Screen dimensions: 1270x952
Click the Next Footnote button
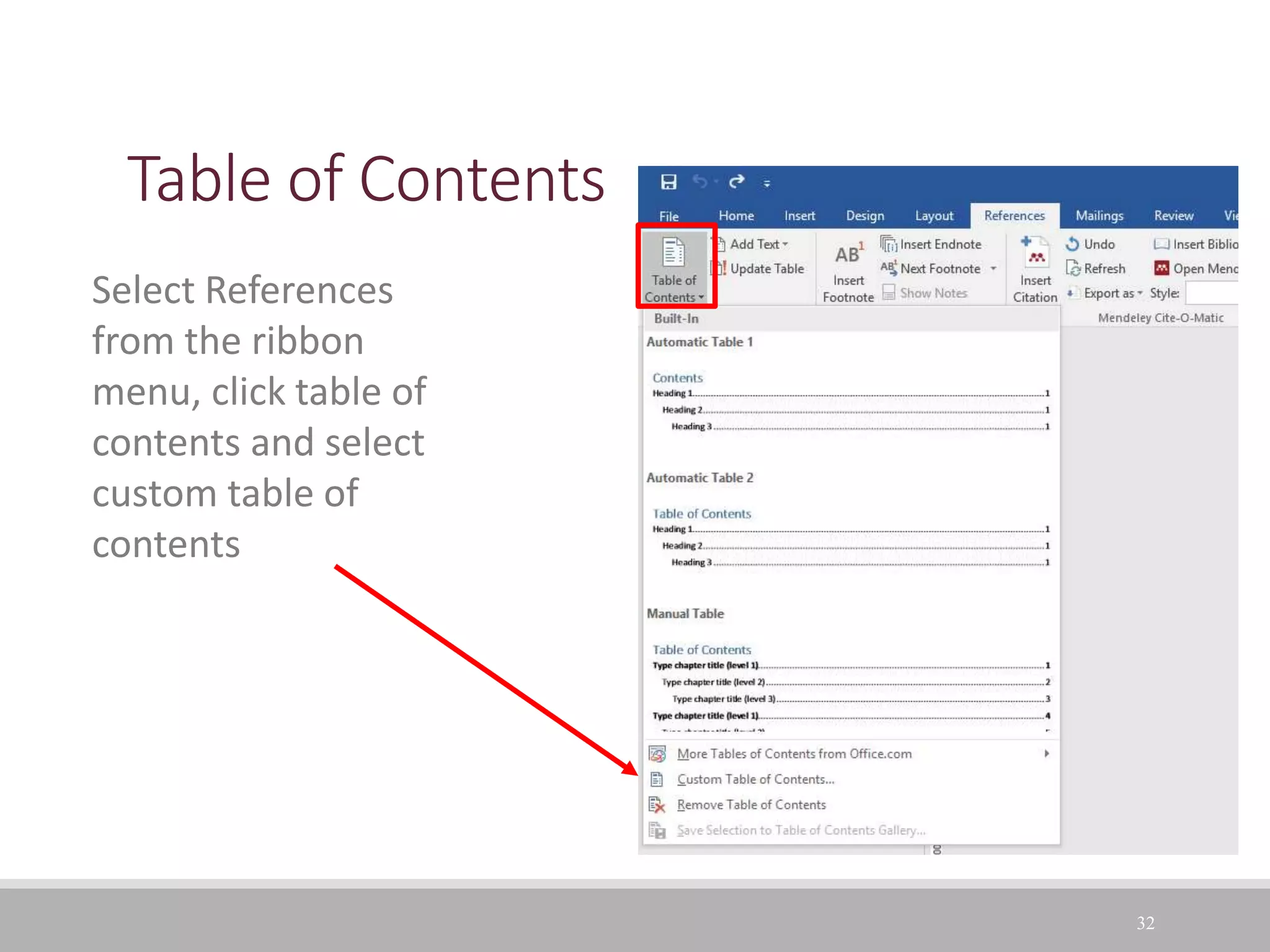(x=931, y=268)
